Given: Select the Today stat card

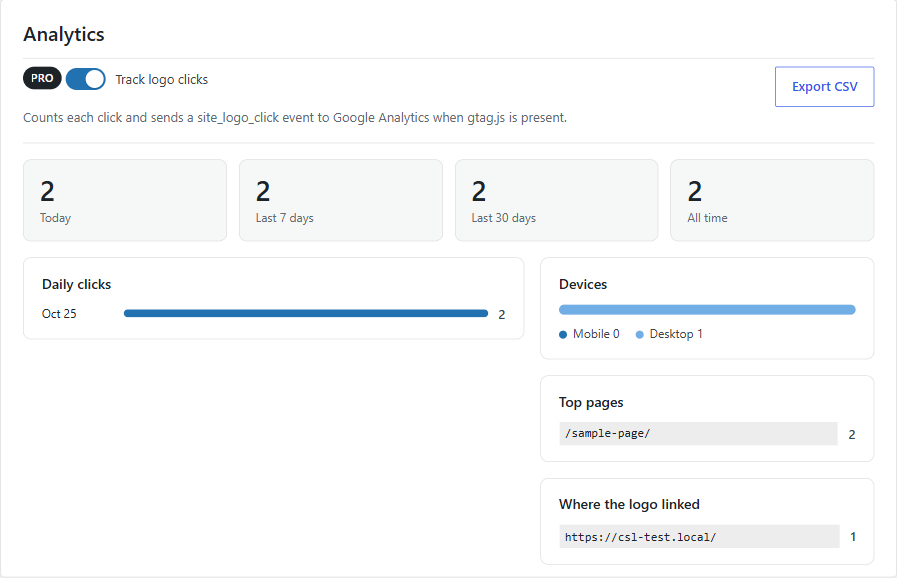Looking at the screenshot, I should 125,200.
